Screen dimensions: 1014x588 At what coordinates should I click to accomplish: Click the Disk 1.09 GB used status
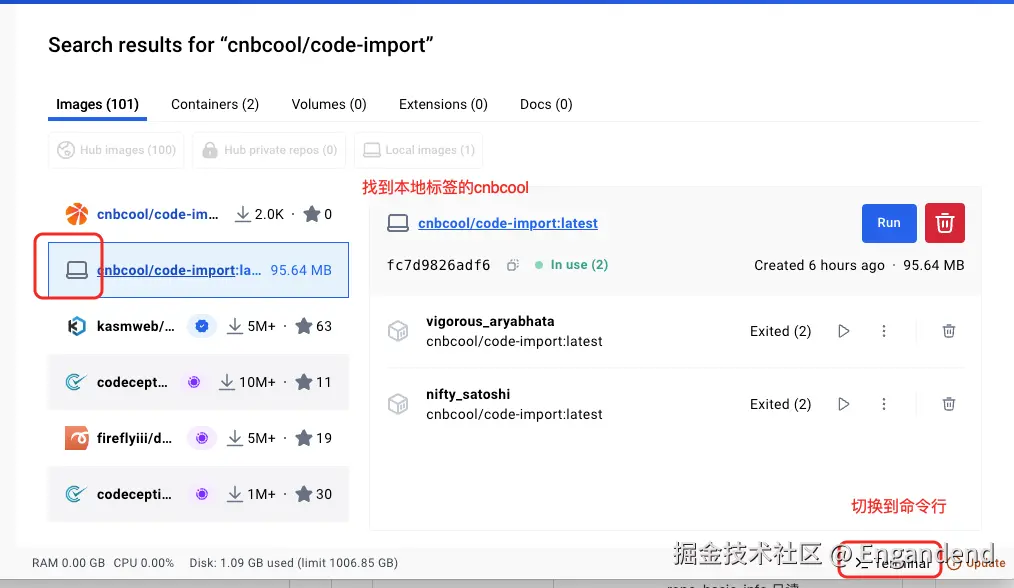pos(294,563)
